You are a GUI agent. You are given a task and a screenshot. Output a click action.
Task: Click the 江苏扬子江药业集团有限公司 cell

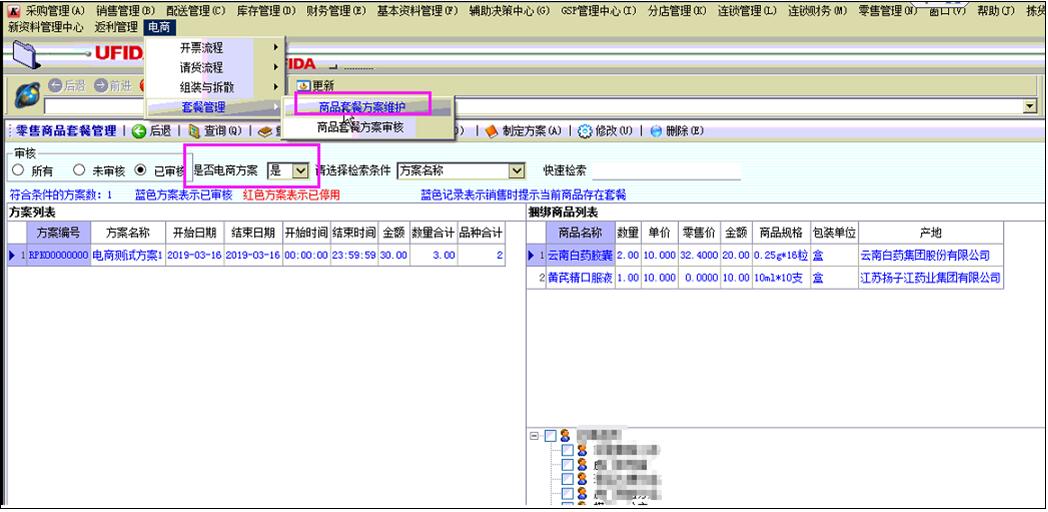tap(931, 277)
